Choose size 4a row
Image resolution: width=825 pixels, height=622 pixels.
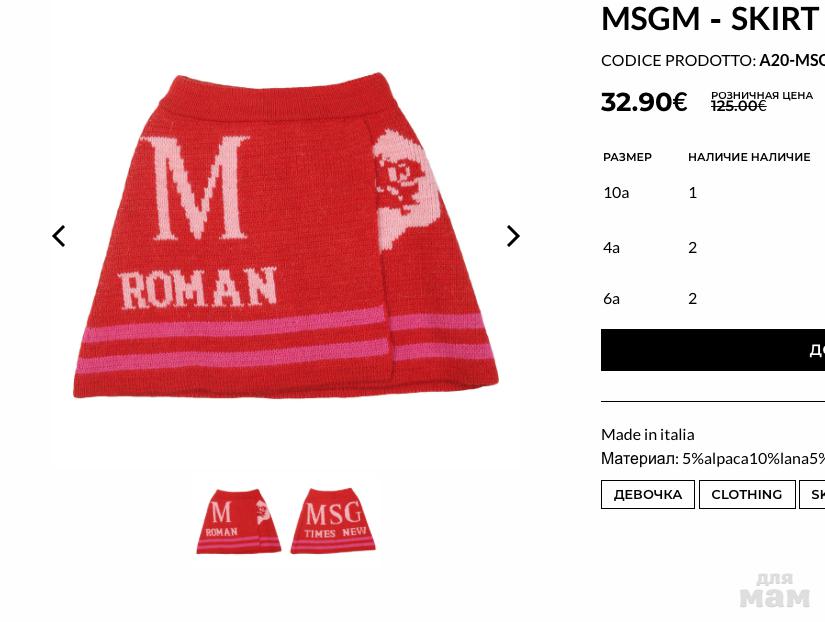pyautogui.click(x=713, y=247)
